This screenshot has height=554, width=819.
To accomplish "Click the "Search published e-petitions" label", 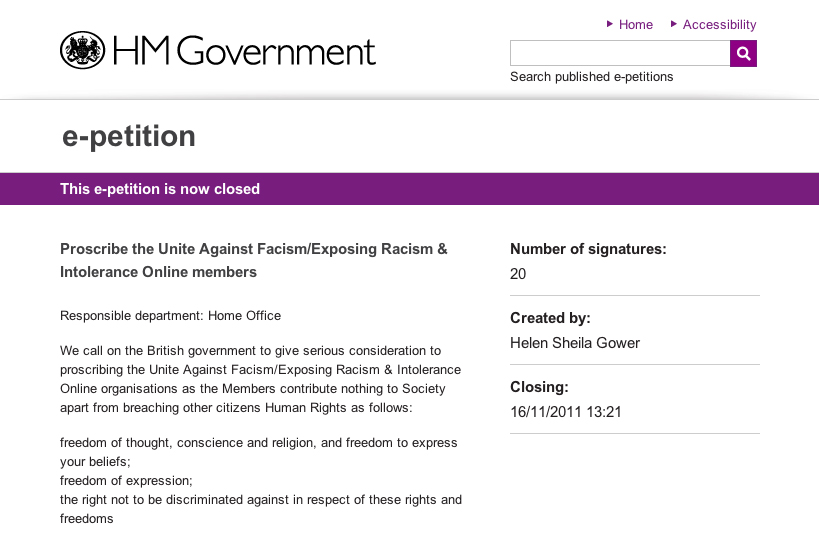I will (591, 77).
